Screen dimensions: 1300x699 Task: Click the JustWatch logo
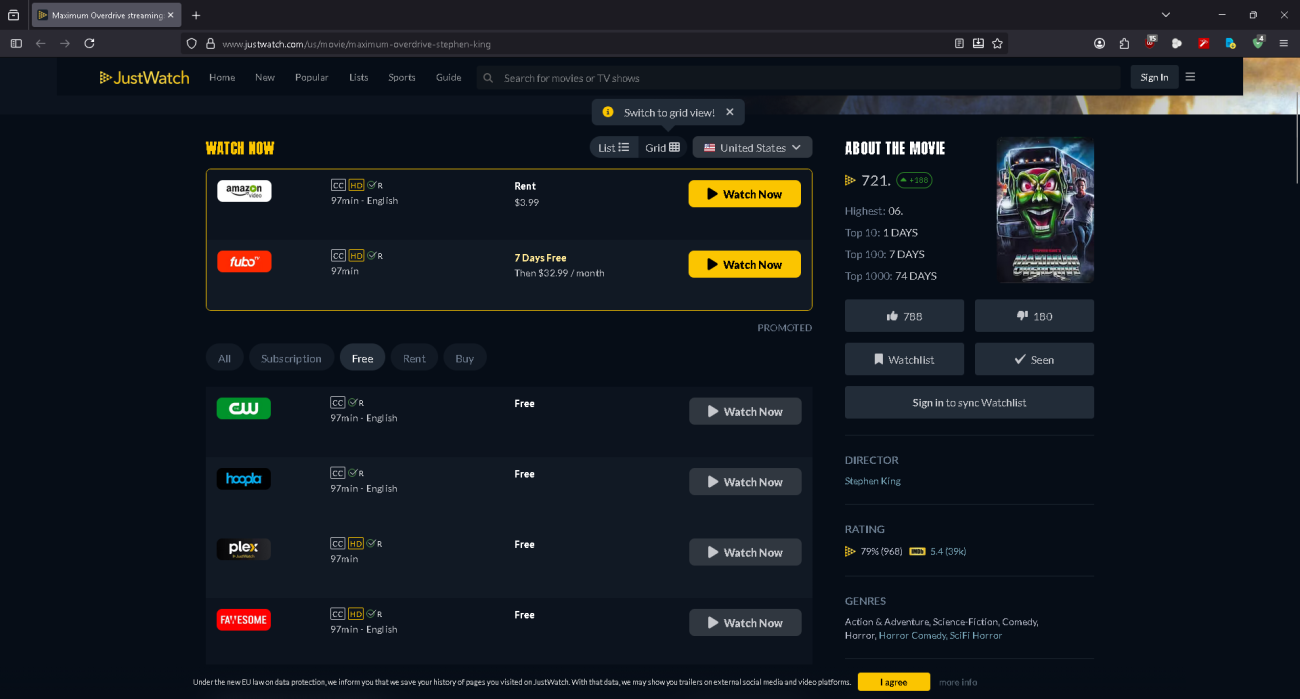pos(144,78)
